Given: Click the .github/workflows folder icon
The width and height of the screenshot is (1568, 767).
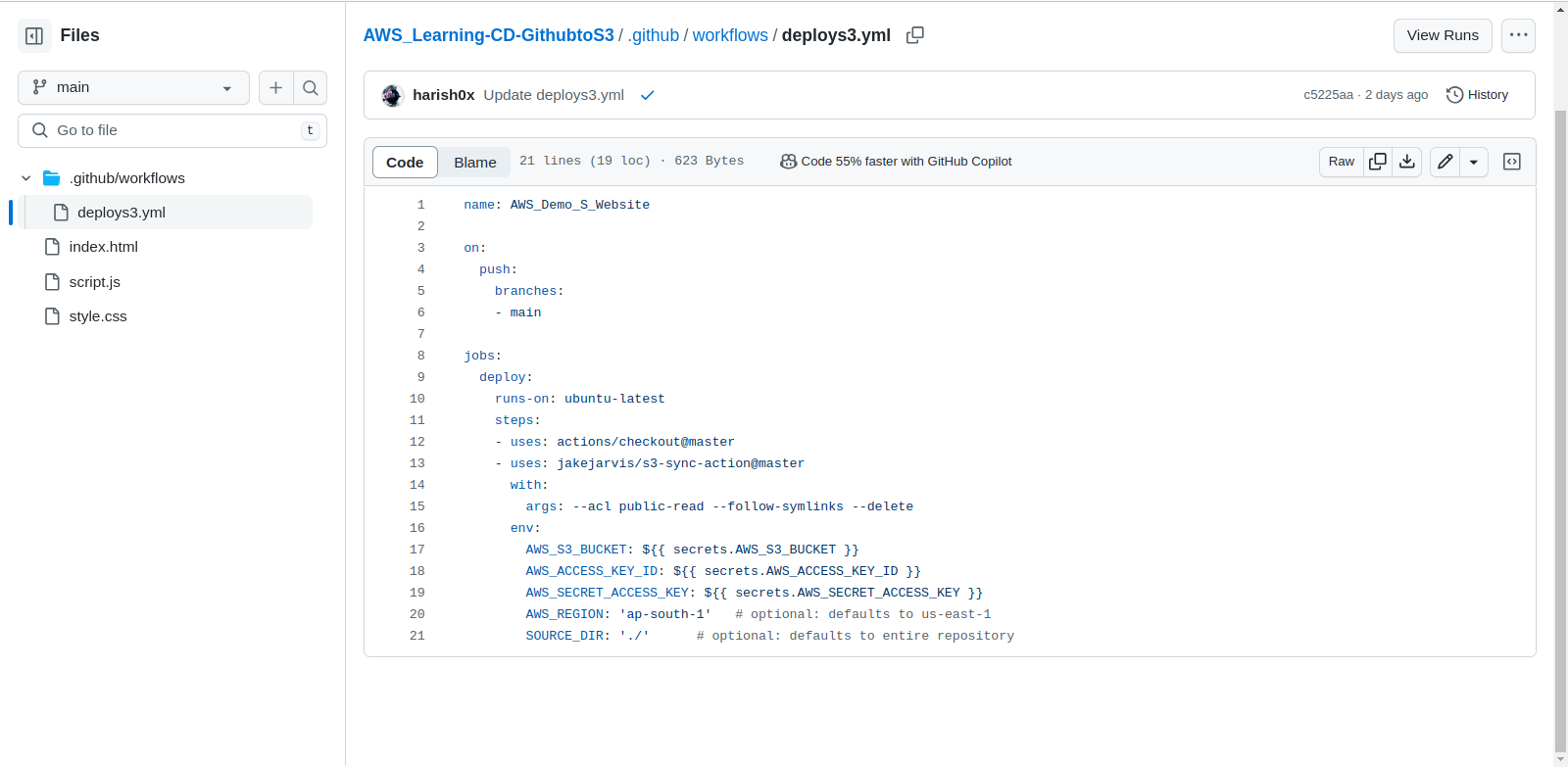Looking at the screenshot, I should [x=52, y=178].
